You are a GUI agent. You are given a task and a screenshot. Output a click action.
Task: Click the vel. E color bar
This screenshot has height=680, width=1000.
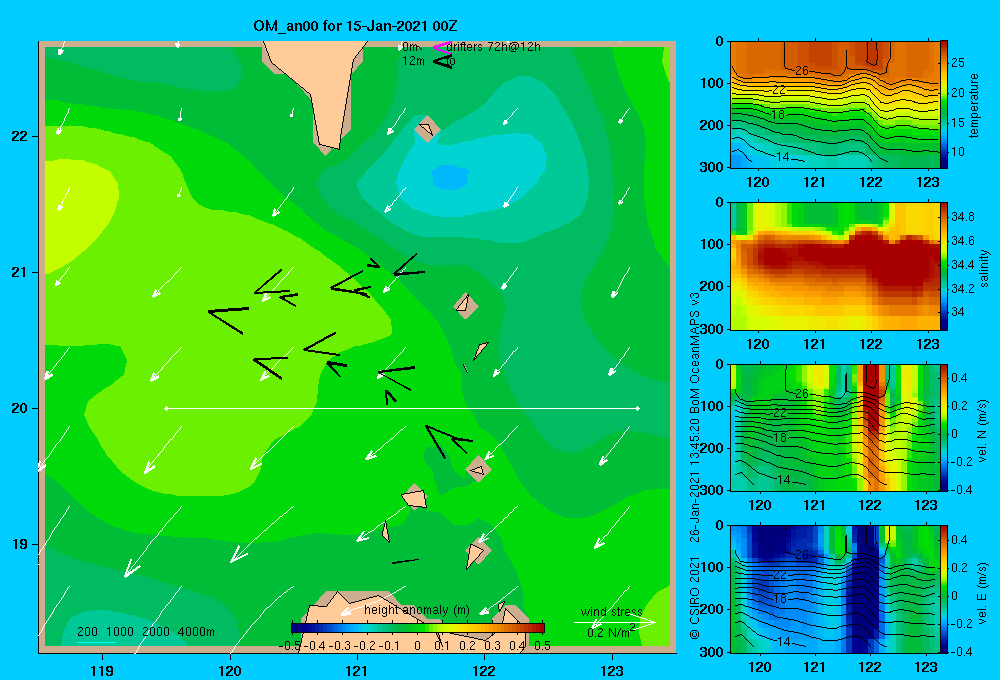click(944, 589)
